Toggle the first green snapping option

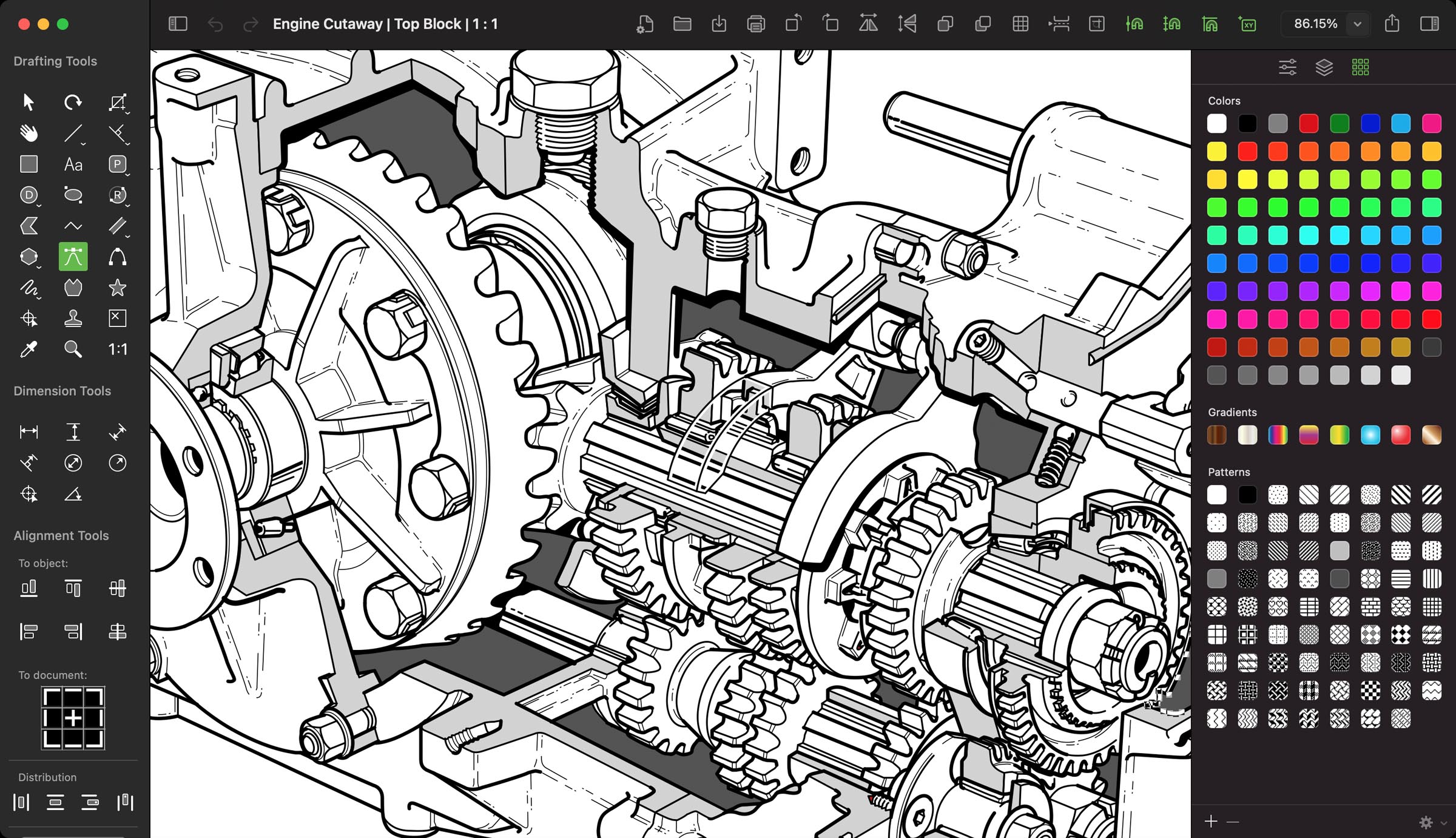[1134, 24]
